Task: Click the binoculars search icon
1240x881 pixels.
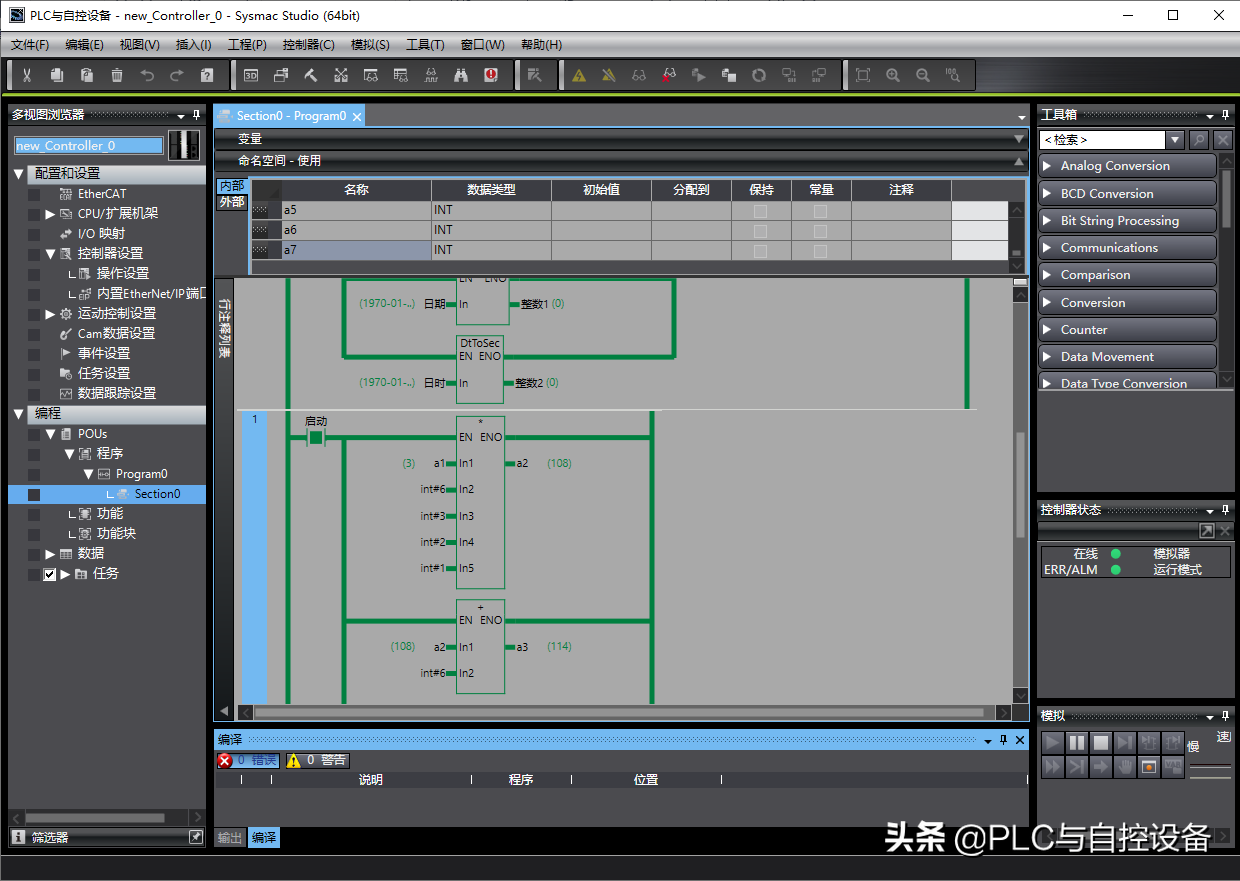Action: 461,75
